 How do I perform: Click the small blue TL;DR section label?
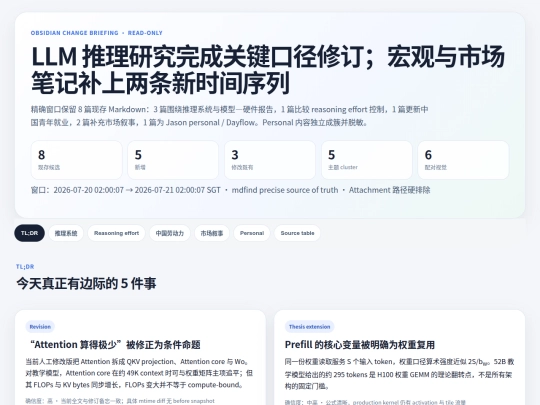(x=25, y=267)
